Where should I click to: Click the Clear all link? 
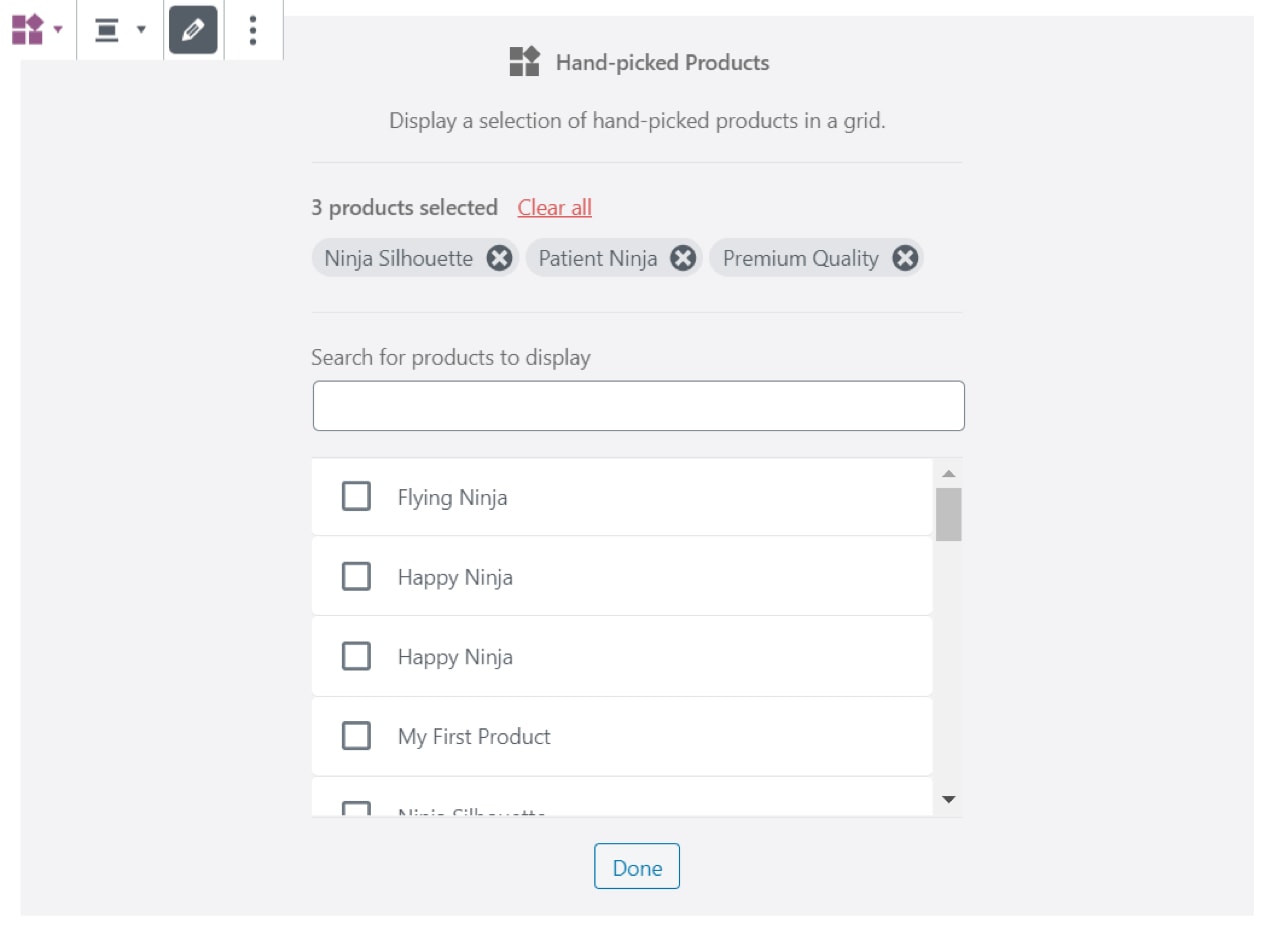pyautogui.click(x=554, y=207)
